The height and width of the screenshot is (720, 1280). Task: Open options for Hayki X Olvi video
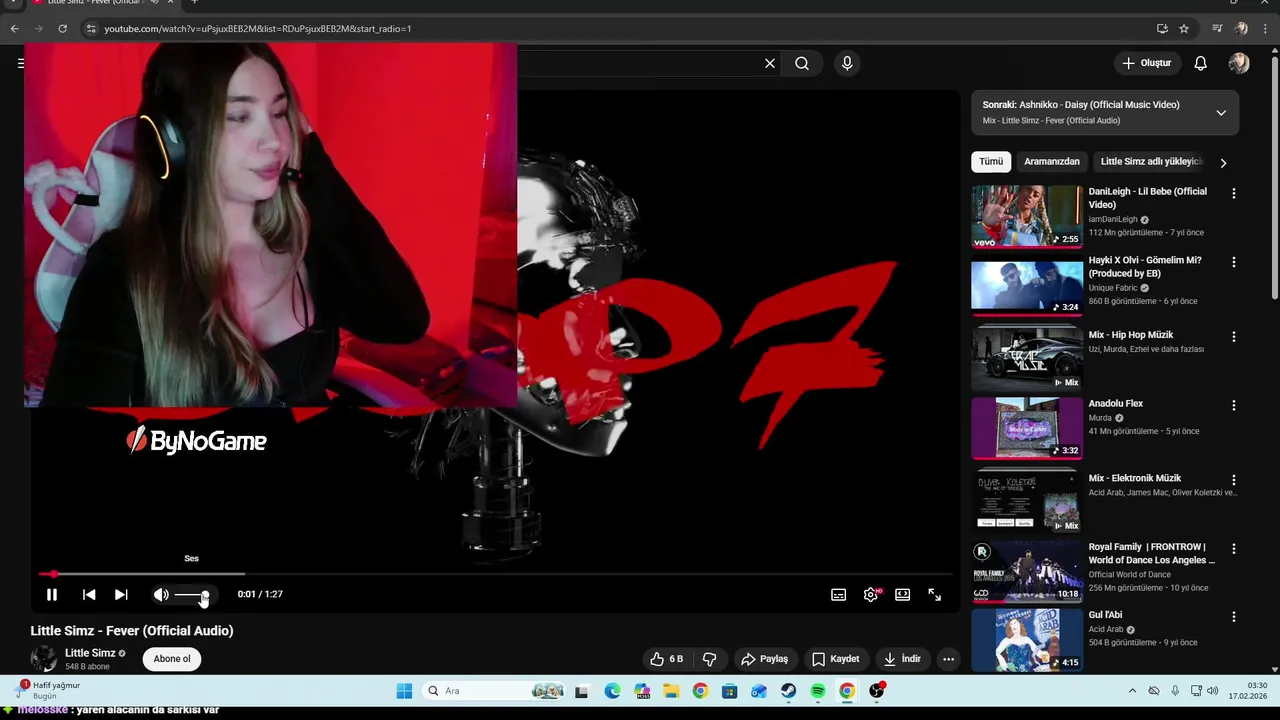1234,262
